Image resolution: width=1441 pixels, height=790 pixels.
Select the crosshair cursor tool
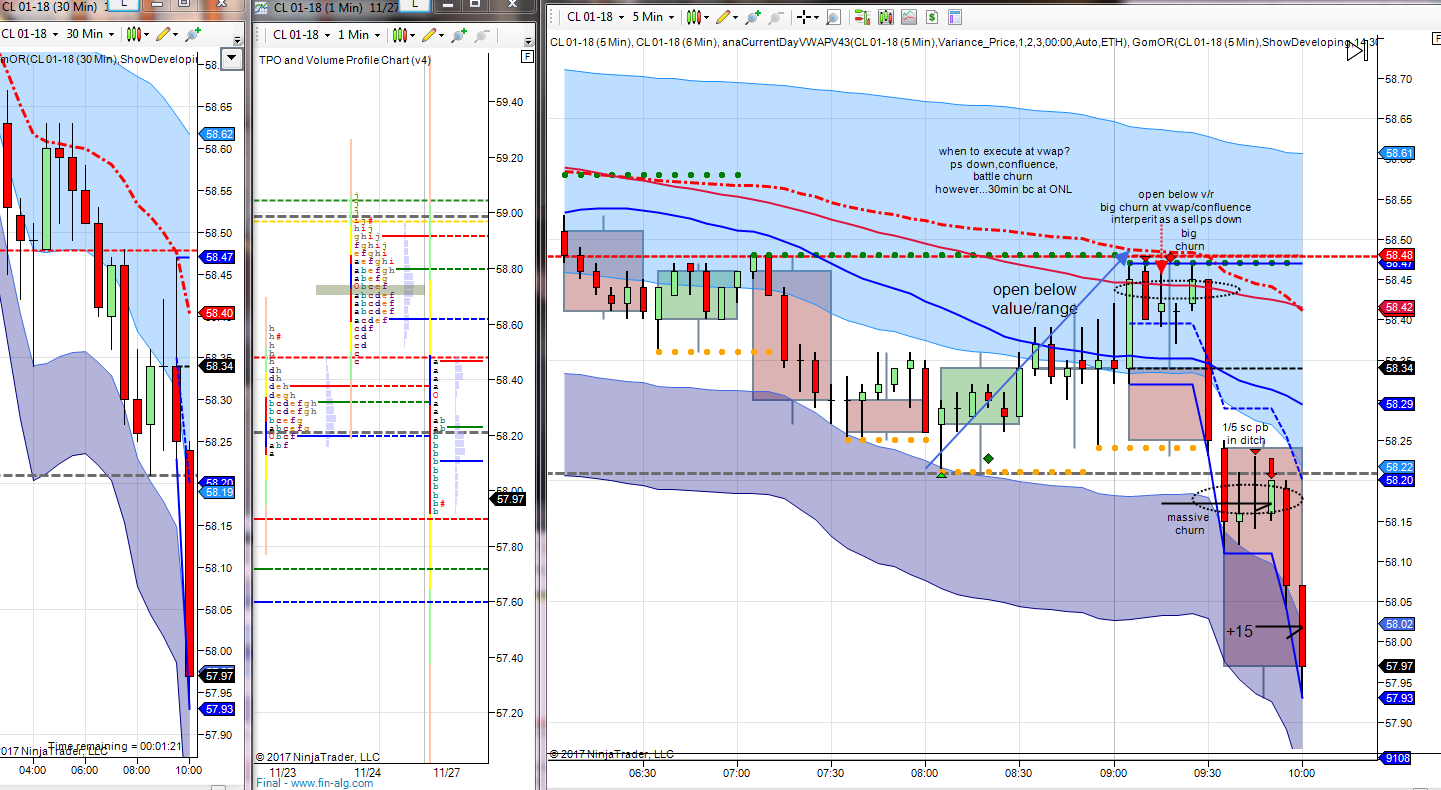coord(803,17)
